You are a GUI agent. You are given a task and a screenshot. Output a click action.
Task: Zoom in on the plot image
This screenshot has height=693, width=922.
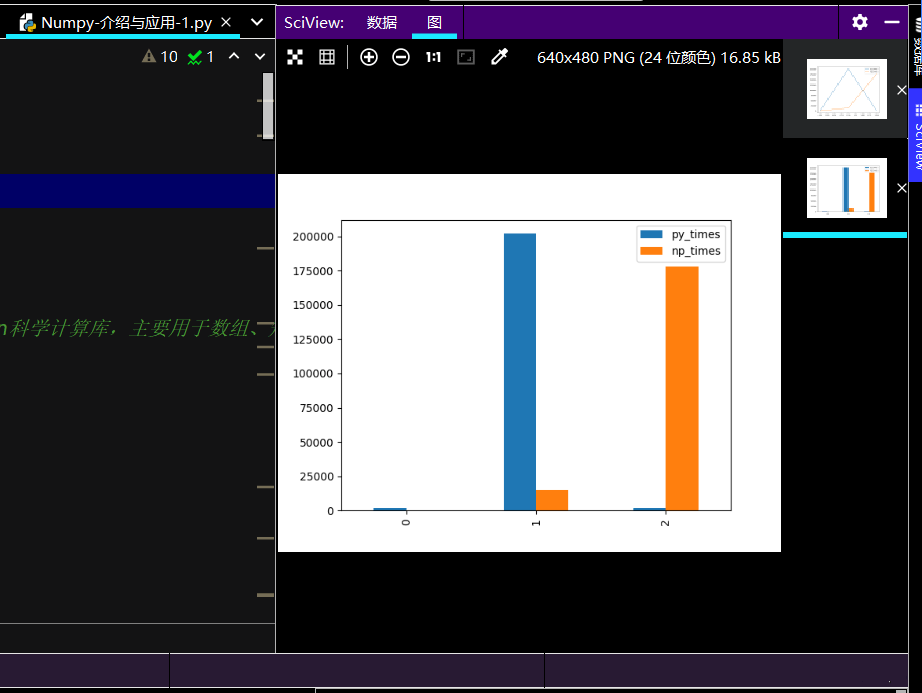[x=369, y=57]
